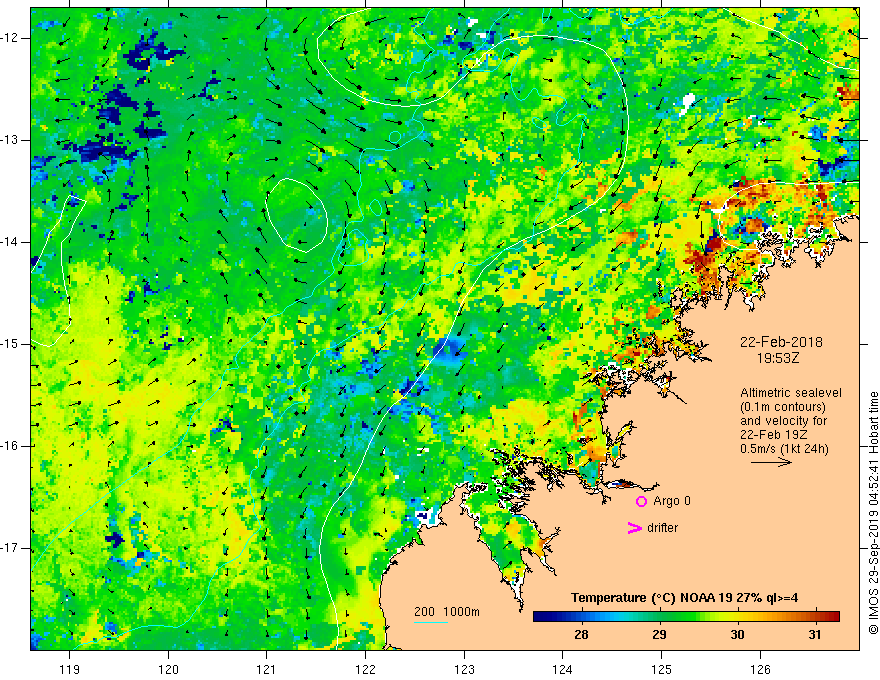Click the 125 longitude axis label

662,669
